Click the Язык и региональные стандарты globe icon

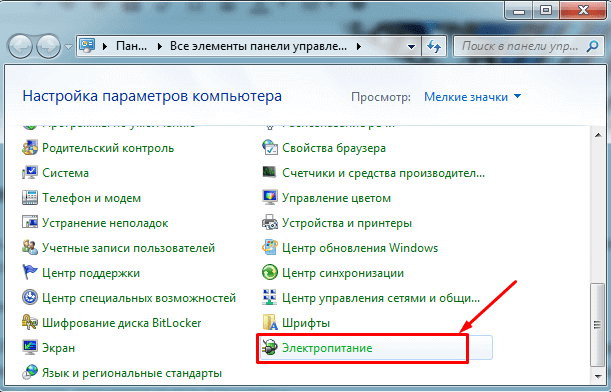pos(30,373)
